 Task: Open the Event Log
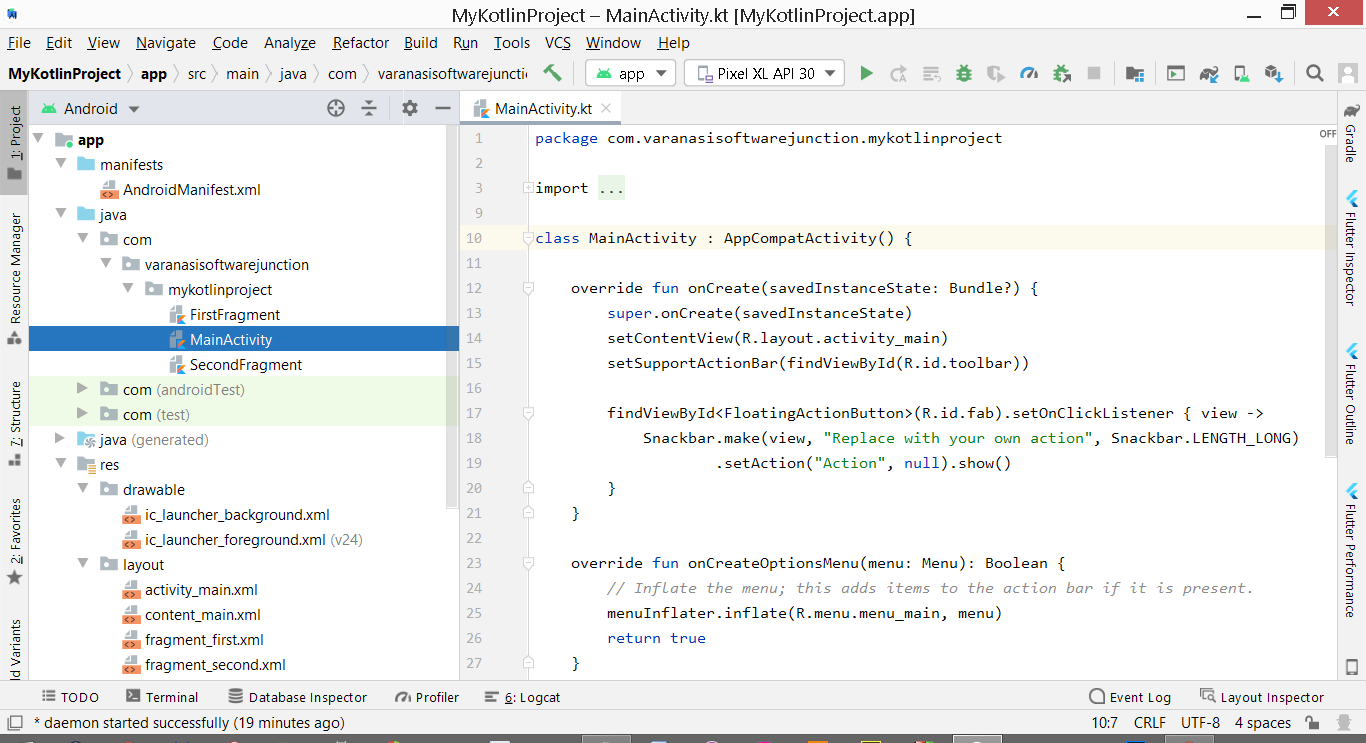pos(1130,697)
